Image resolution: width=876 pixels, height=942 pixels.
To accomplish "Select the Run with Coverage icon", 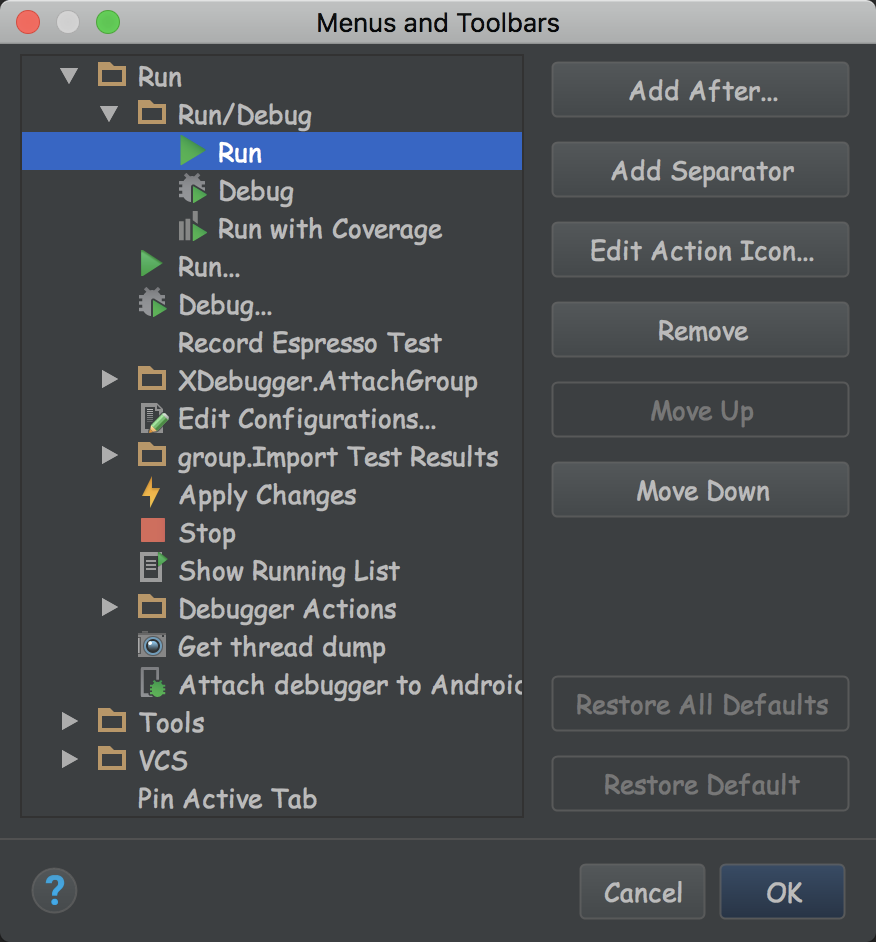I will pos(192,227).
